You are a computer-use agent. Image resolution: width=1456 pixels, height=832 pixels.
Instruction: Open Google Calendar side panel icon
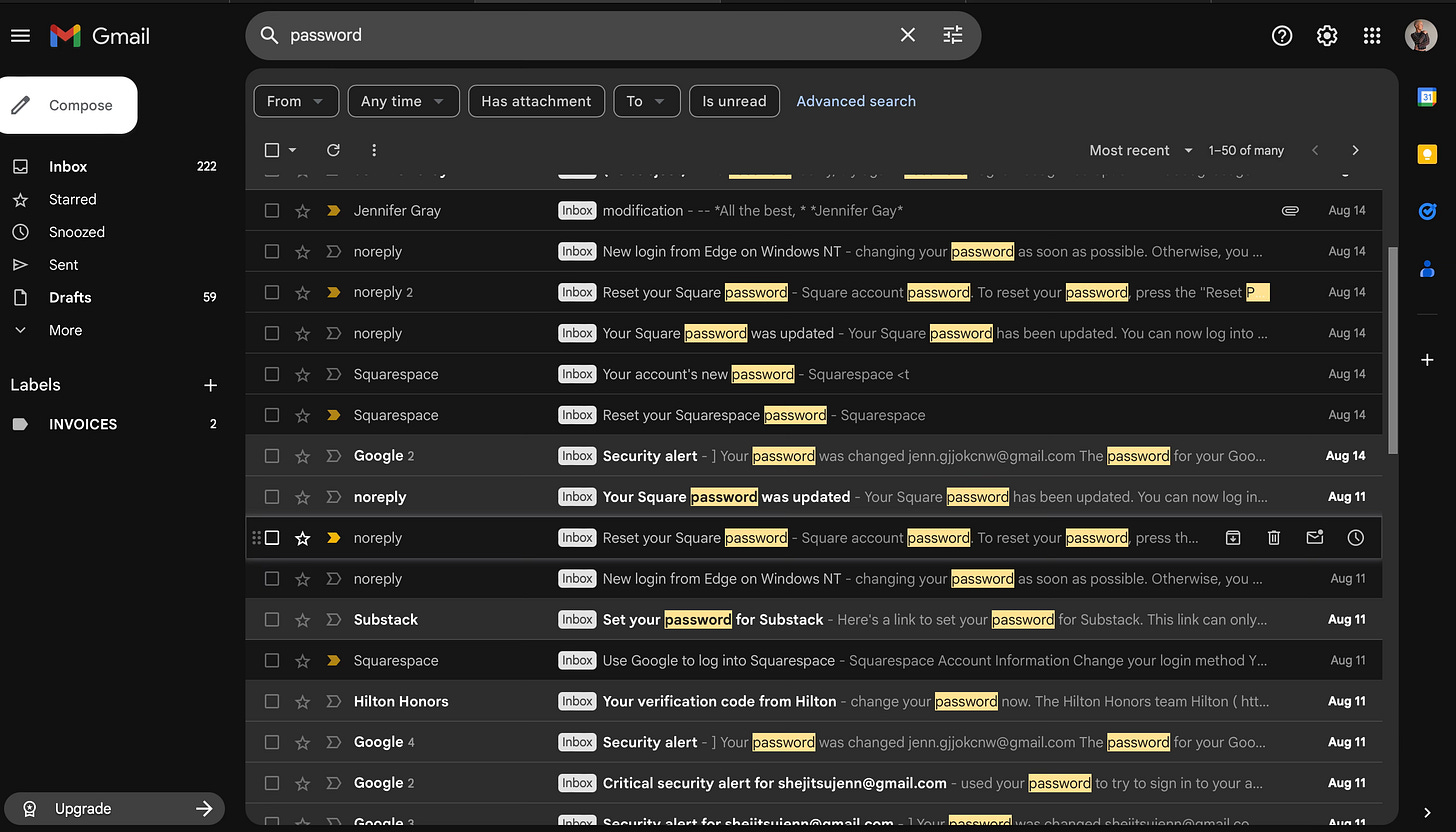tap(1427, 97)
